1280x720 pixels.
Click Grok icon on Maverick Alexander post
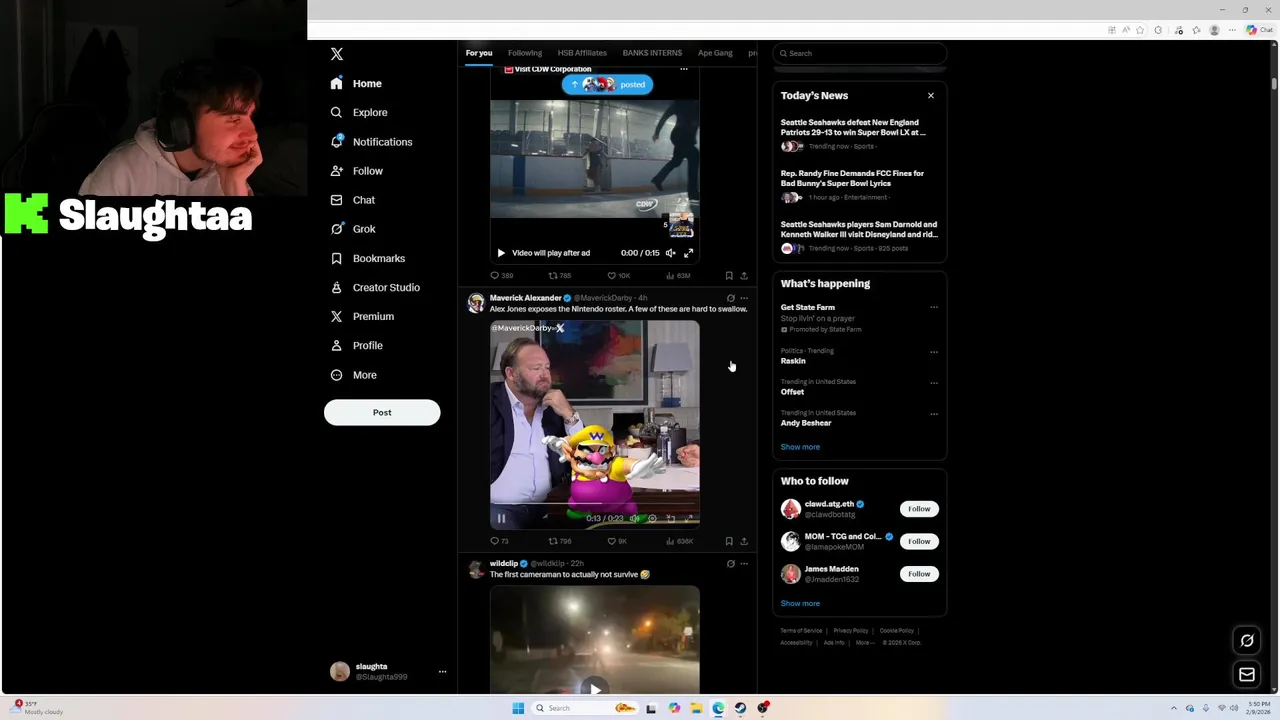tap(730, 298)
